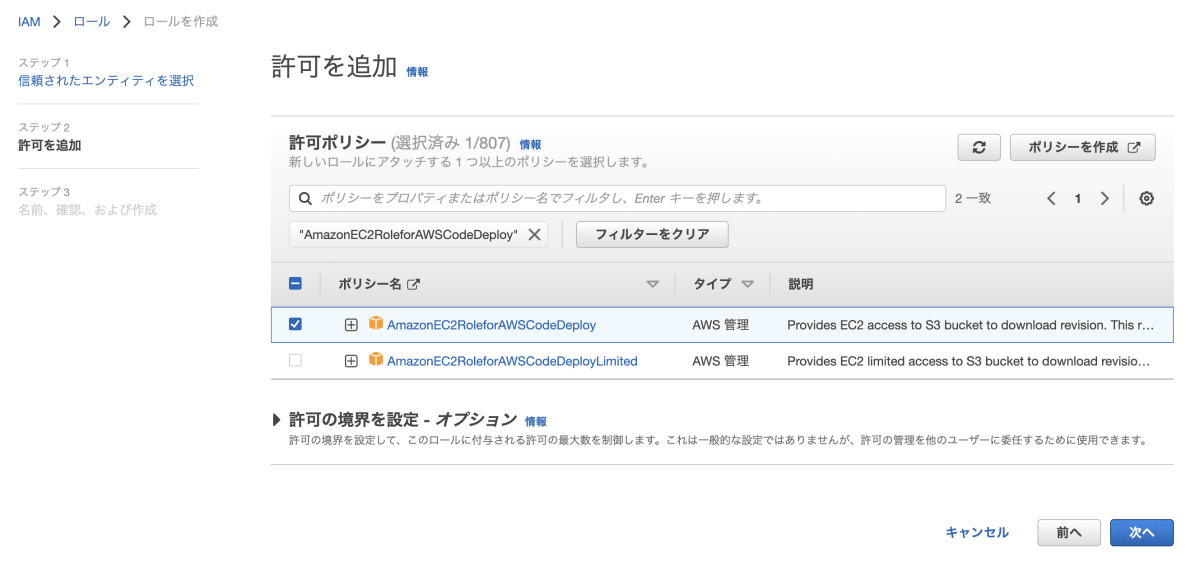The height and width of the screenshot is (563, 1200).
Task: Click the refresh policies icon button
Action: click(979, 147)
